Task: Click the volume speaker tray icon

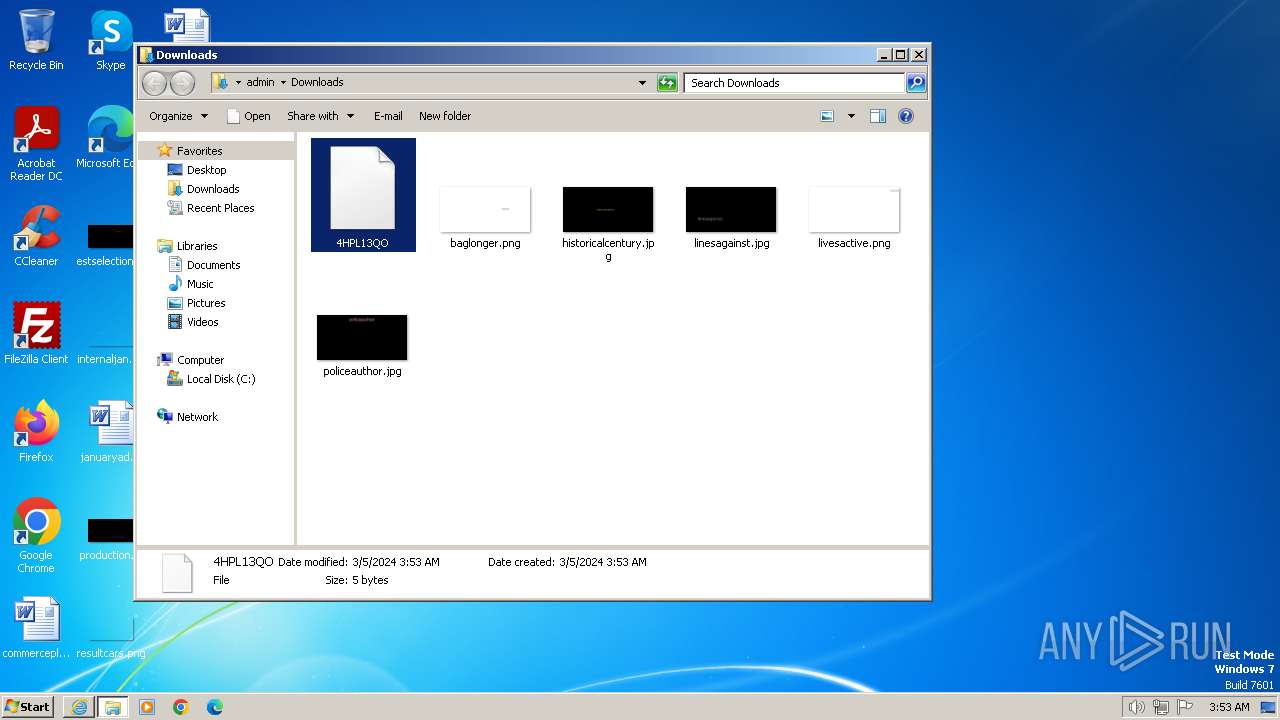Action: coord(1136,707)
